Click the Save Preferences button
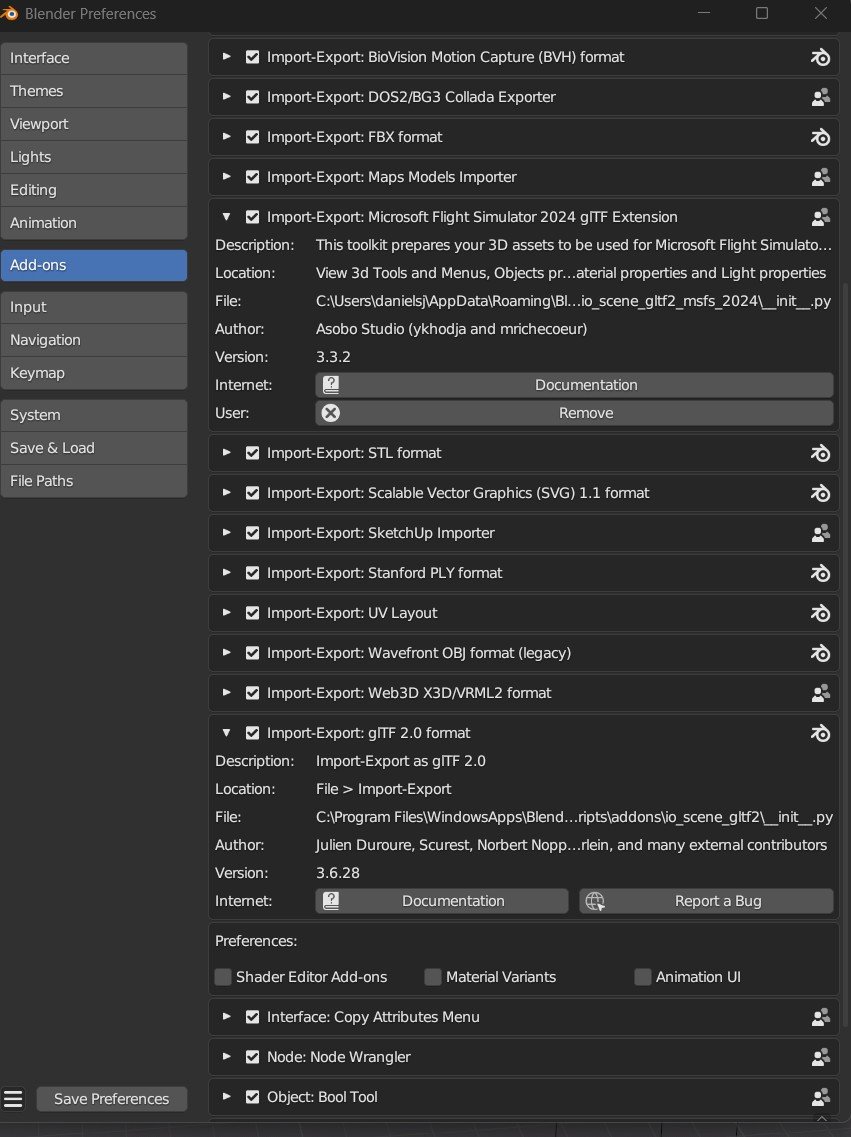This screenshot has width=851, height=1137. tap(111, 1099)
